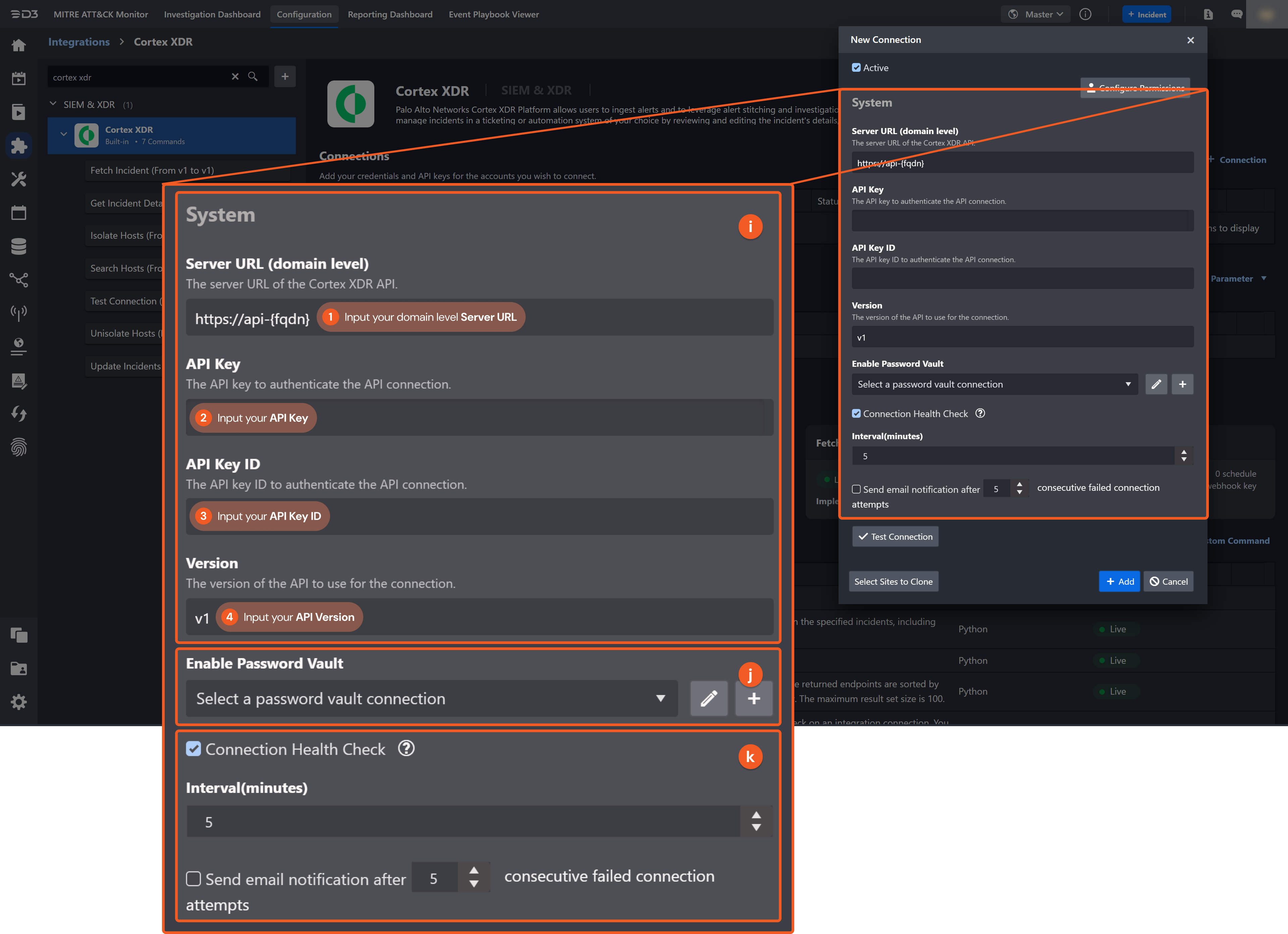
Task: Open the Home icon in sidebar
Action: (x=19, y=45)
